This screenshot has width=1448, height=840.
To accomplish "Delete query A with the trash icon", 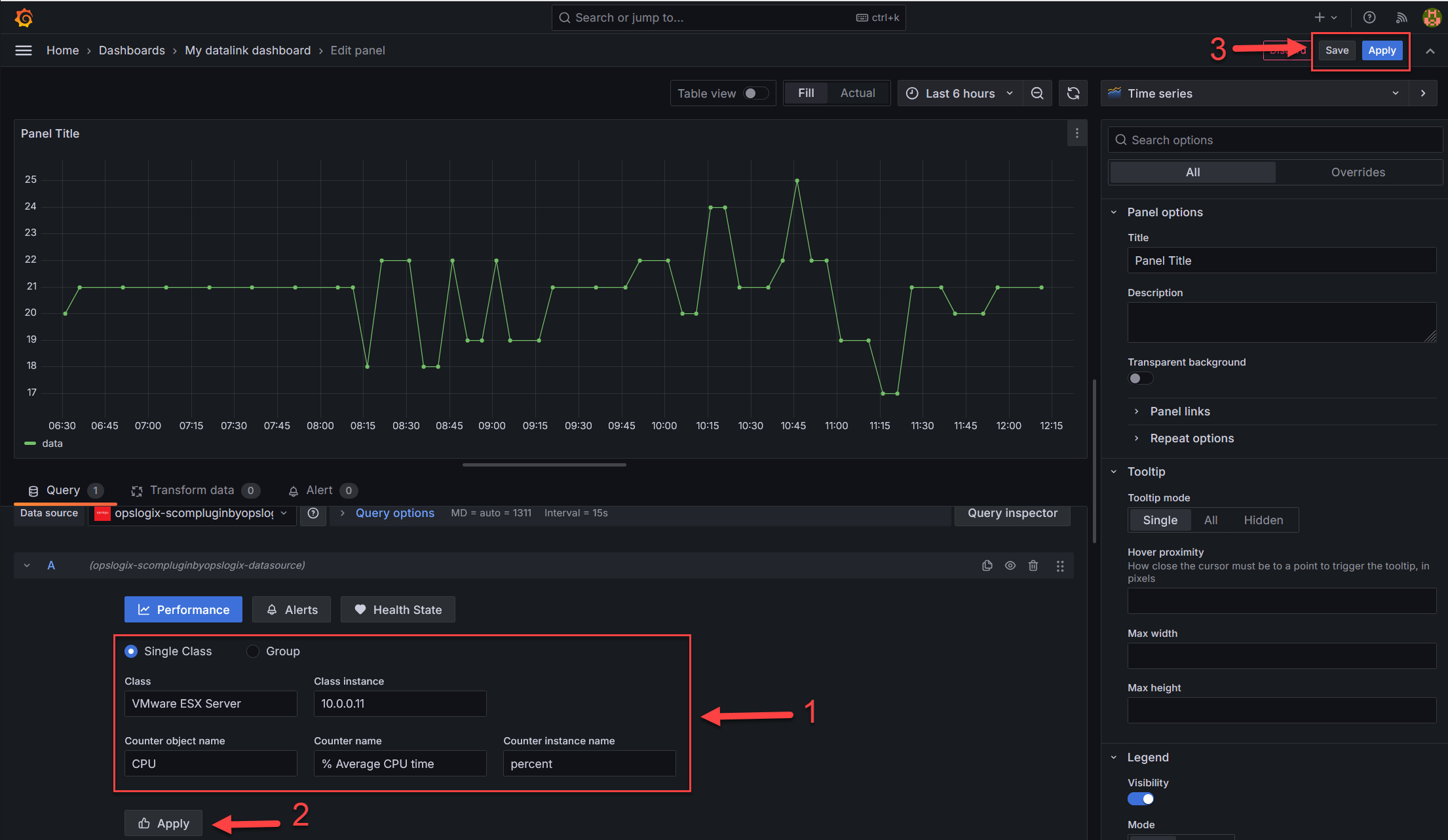I will click(x=1033, y=565).
